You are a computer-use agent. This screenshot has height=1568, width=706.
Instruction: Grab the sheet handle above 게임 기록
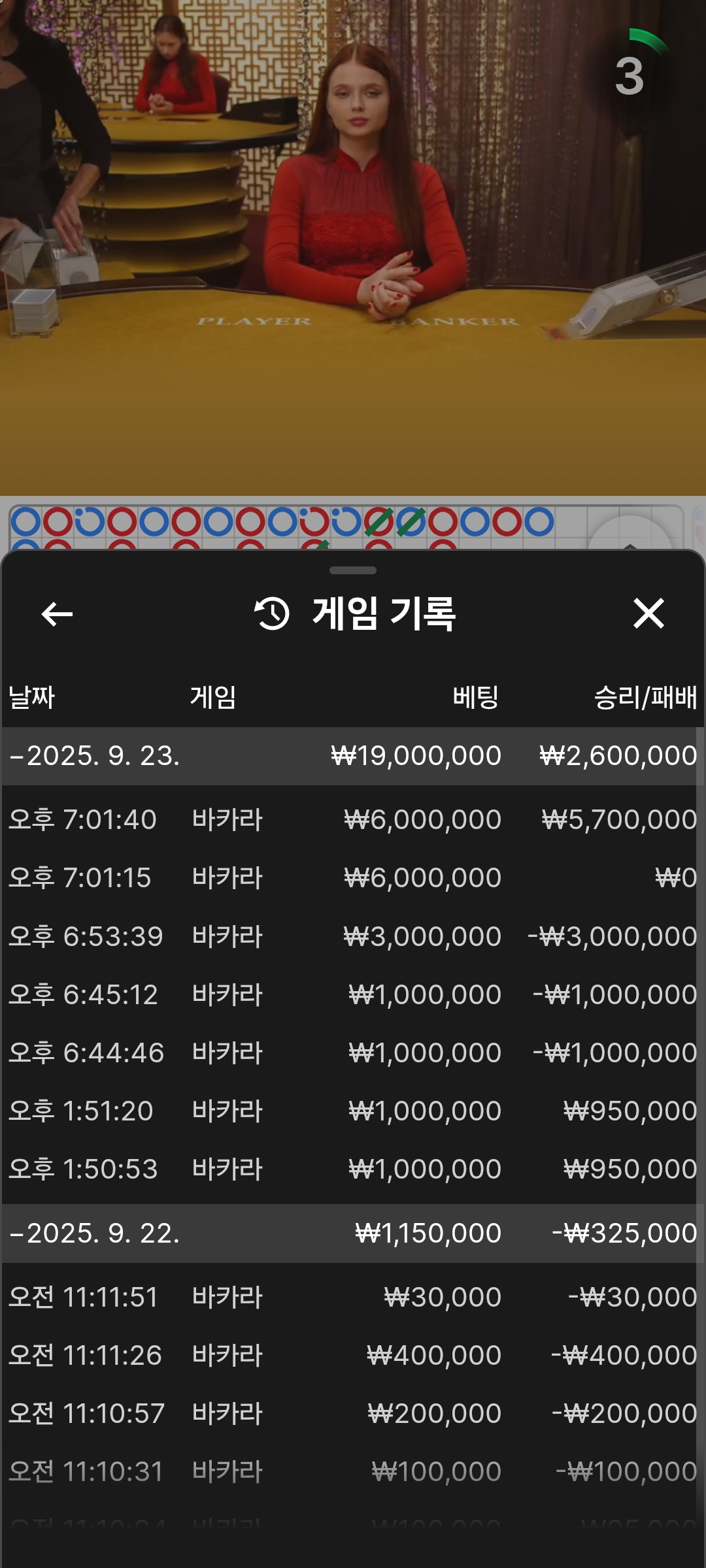353,570
